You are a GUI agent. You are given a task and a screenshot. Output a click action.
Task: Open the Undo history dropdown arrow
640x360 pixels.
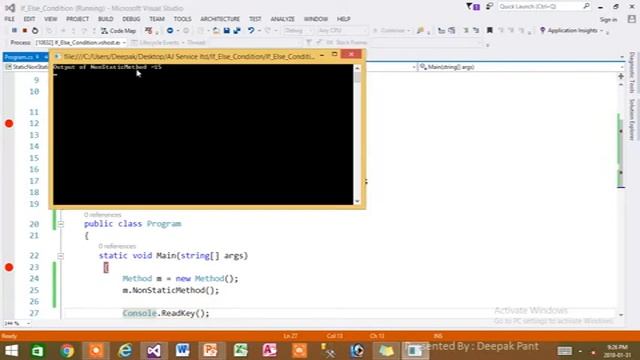pos(259,31)
